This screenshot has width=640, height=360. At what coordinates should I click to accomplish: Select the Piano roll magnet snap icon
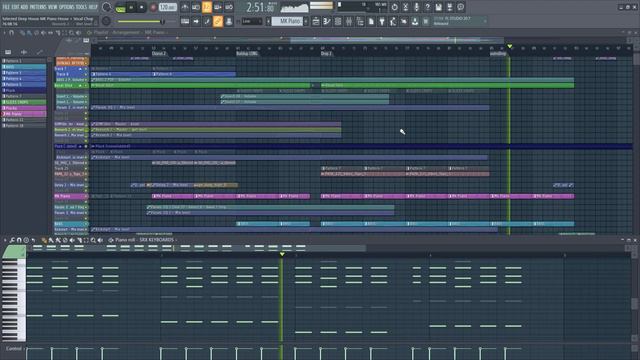click(19, 240)
